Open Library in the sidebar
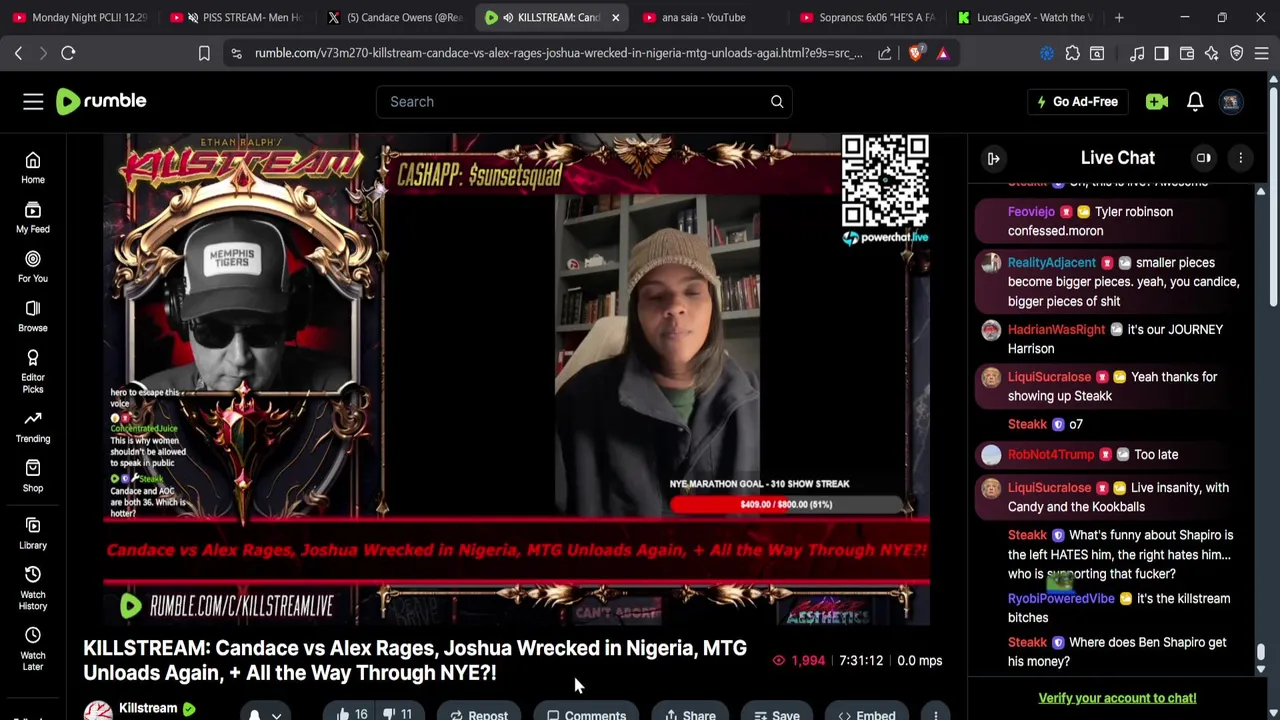 tap(33, 533)
